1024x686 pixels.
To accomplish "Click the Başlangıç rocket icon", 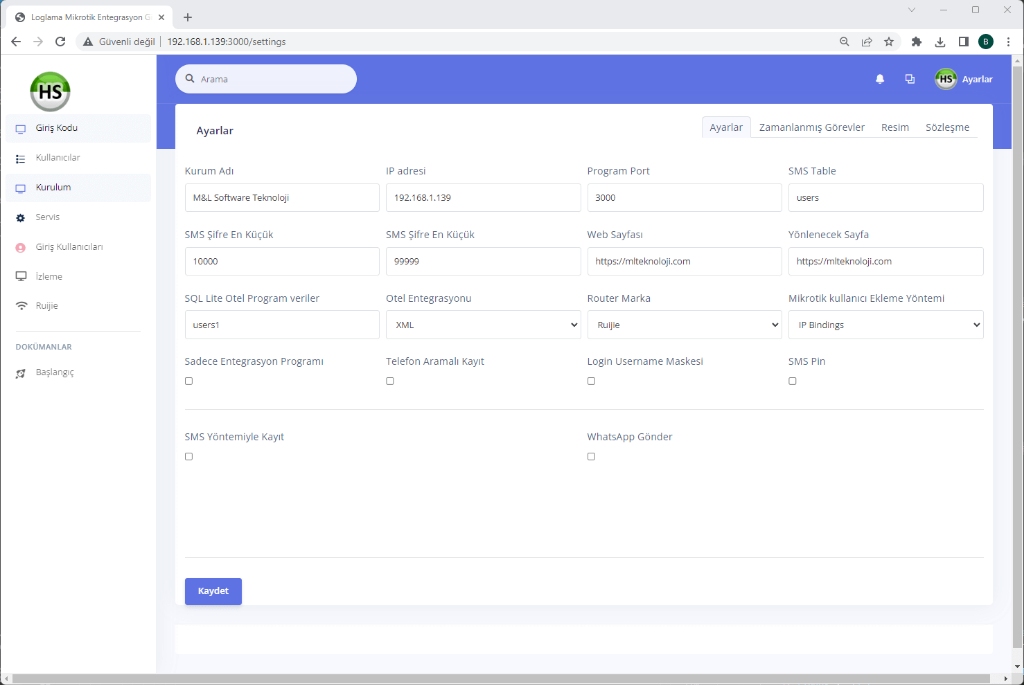I will click(20, 373).
